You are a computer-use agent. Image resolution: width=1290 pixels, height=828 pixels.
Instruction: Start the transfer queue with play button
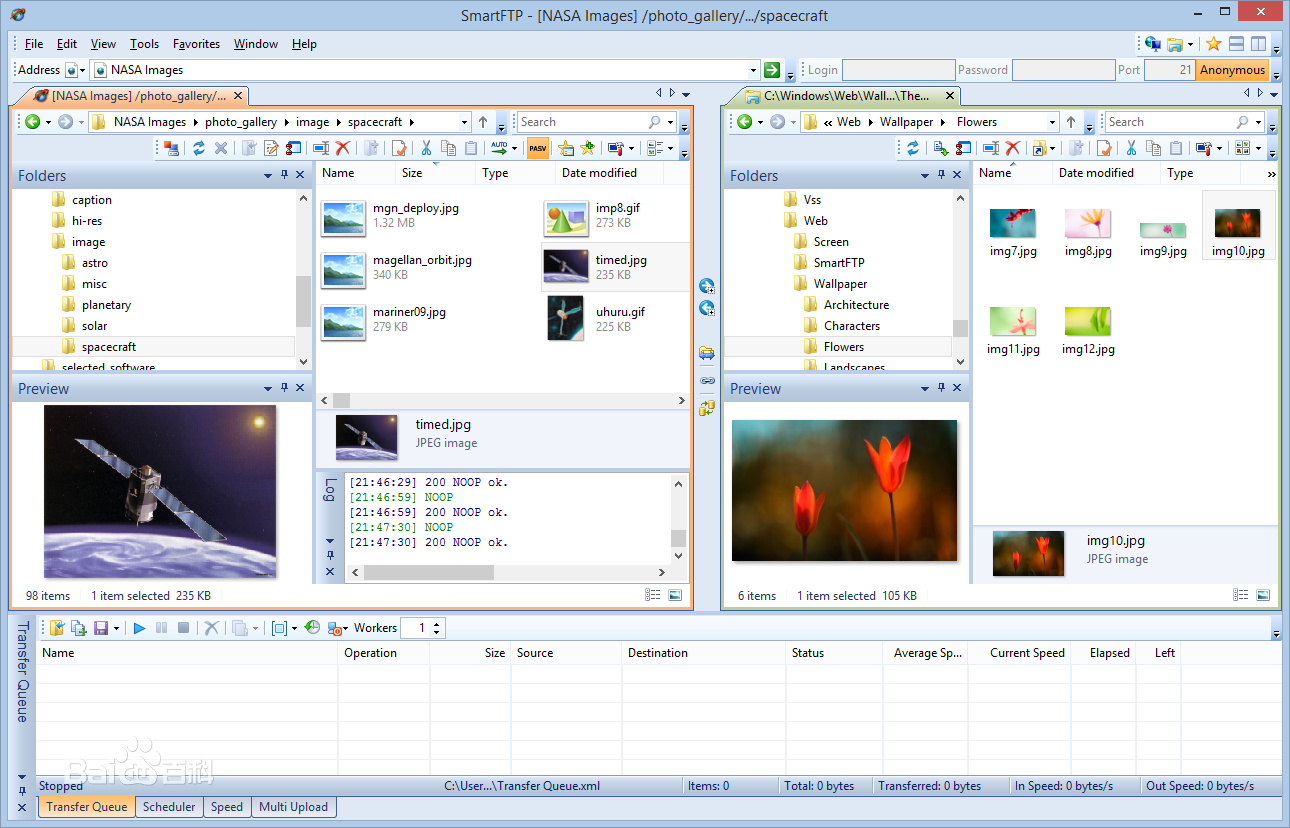click(139, 628)
